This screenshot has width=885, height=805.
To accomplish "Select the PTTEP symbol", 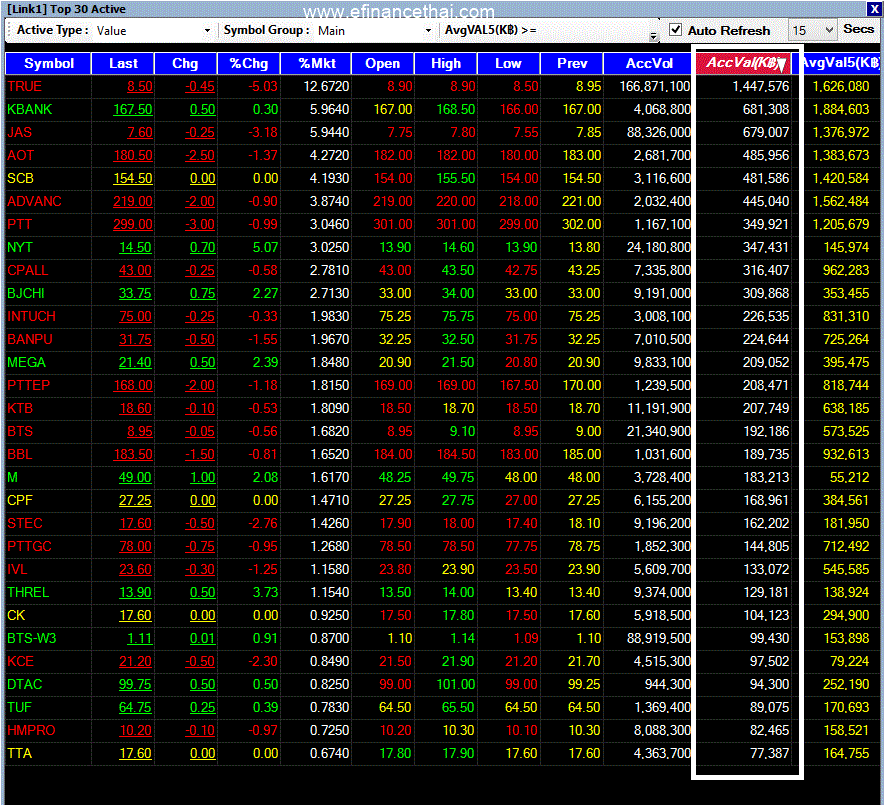I will coord(29,386).
